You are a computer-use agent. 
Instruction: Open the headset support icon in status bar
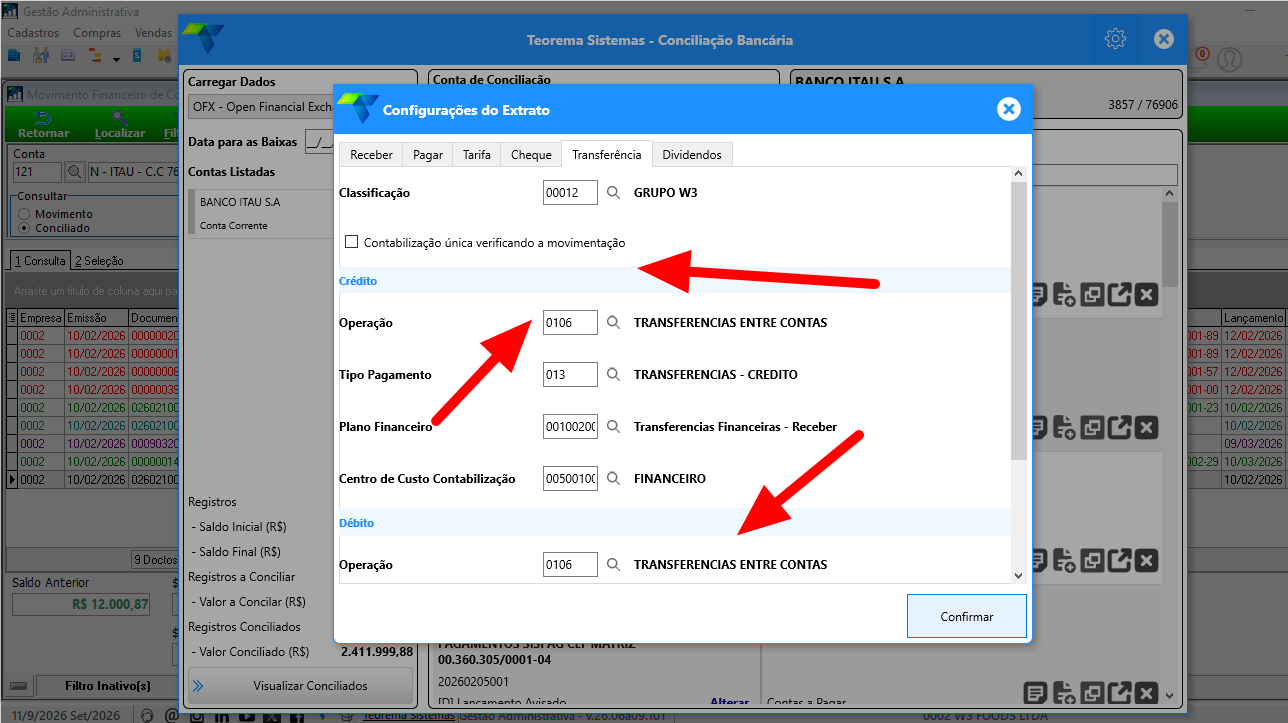tap(147, 716)
